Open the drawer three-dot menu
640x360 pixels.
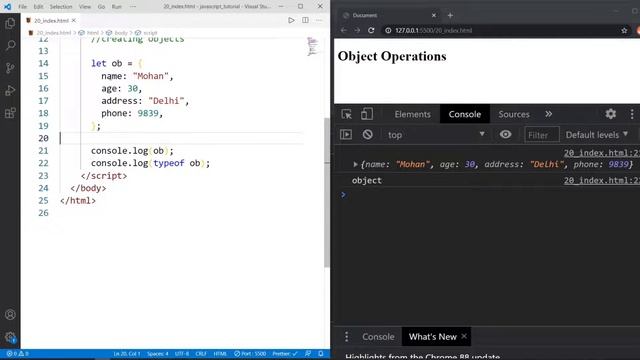coord(347,337)
